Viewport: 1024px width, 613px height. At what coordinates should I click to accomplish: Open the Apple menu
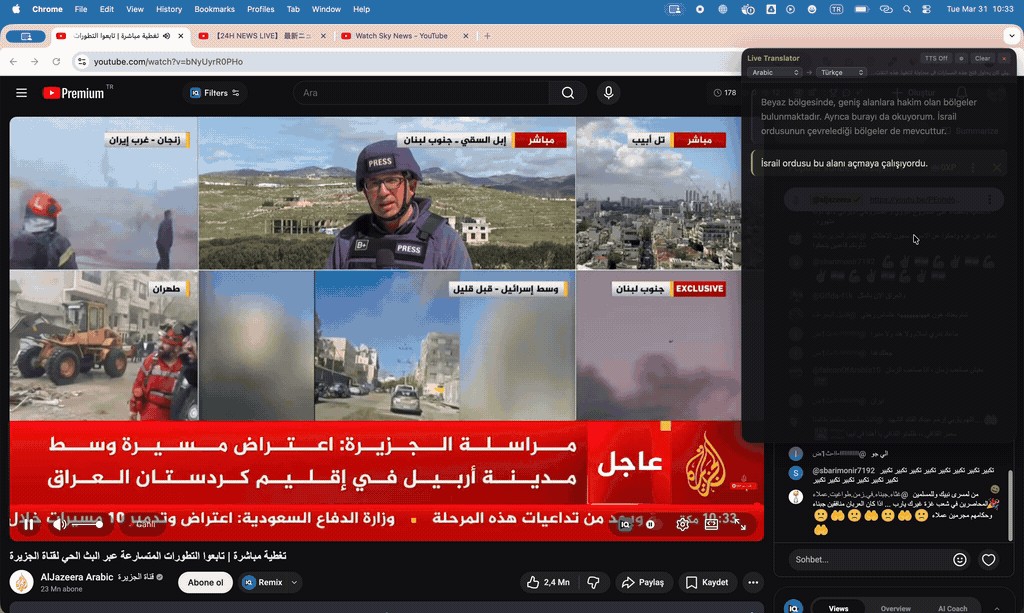tap(16, 9)
